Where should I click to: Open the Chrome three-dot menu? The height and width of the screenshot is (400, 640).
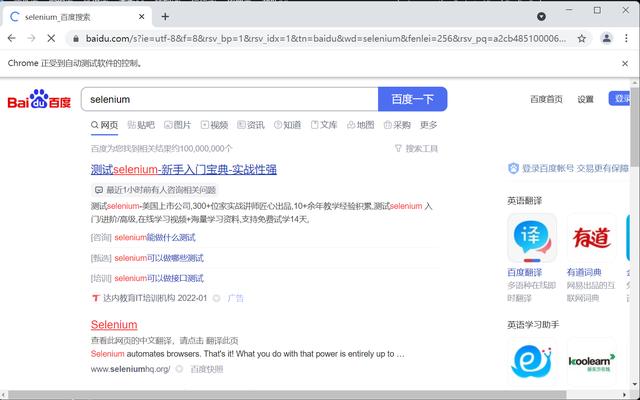(626, 38)
